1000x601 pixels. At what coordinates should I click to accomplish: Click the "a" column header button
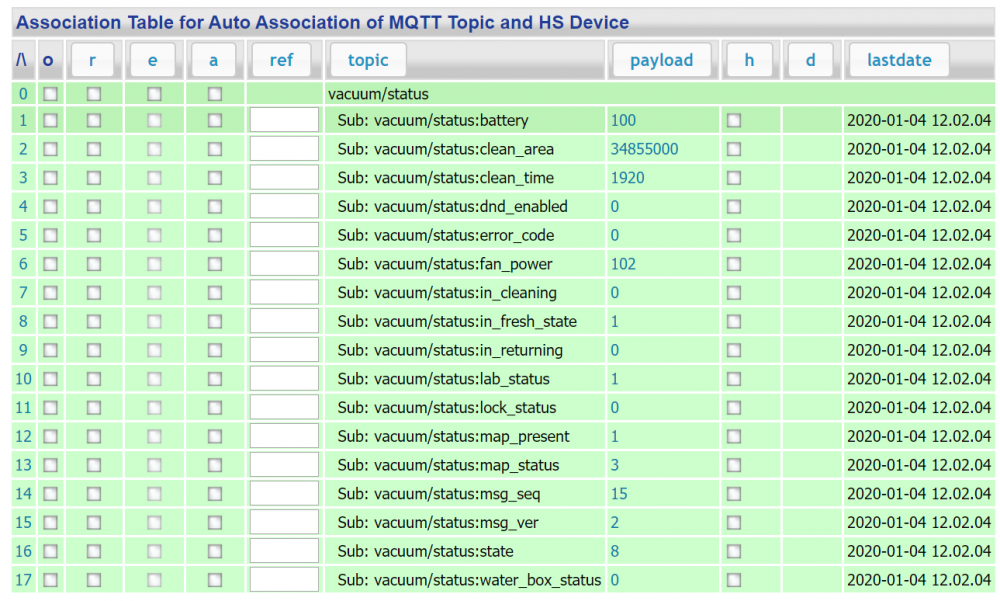(x=213, y=60)
